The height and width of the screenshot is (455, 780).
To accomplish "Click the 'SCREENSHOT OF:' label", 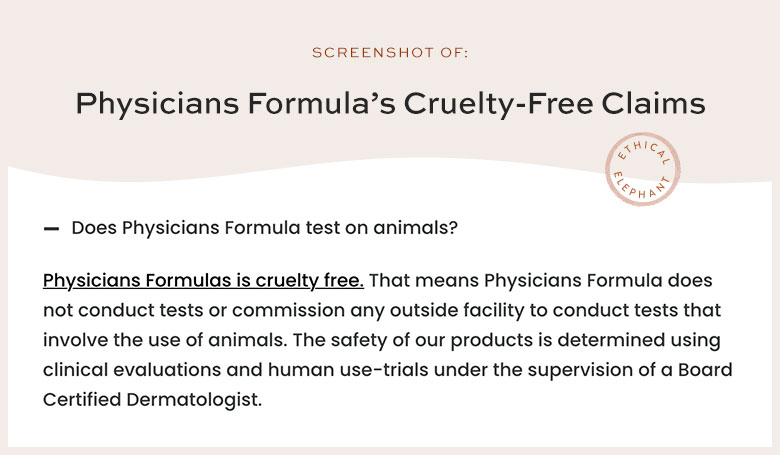I will point(390,53).
